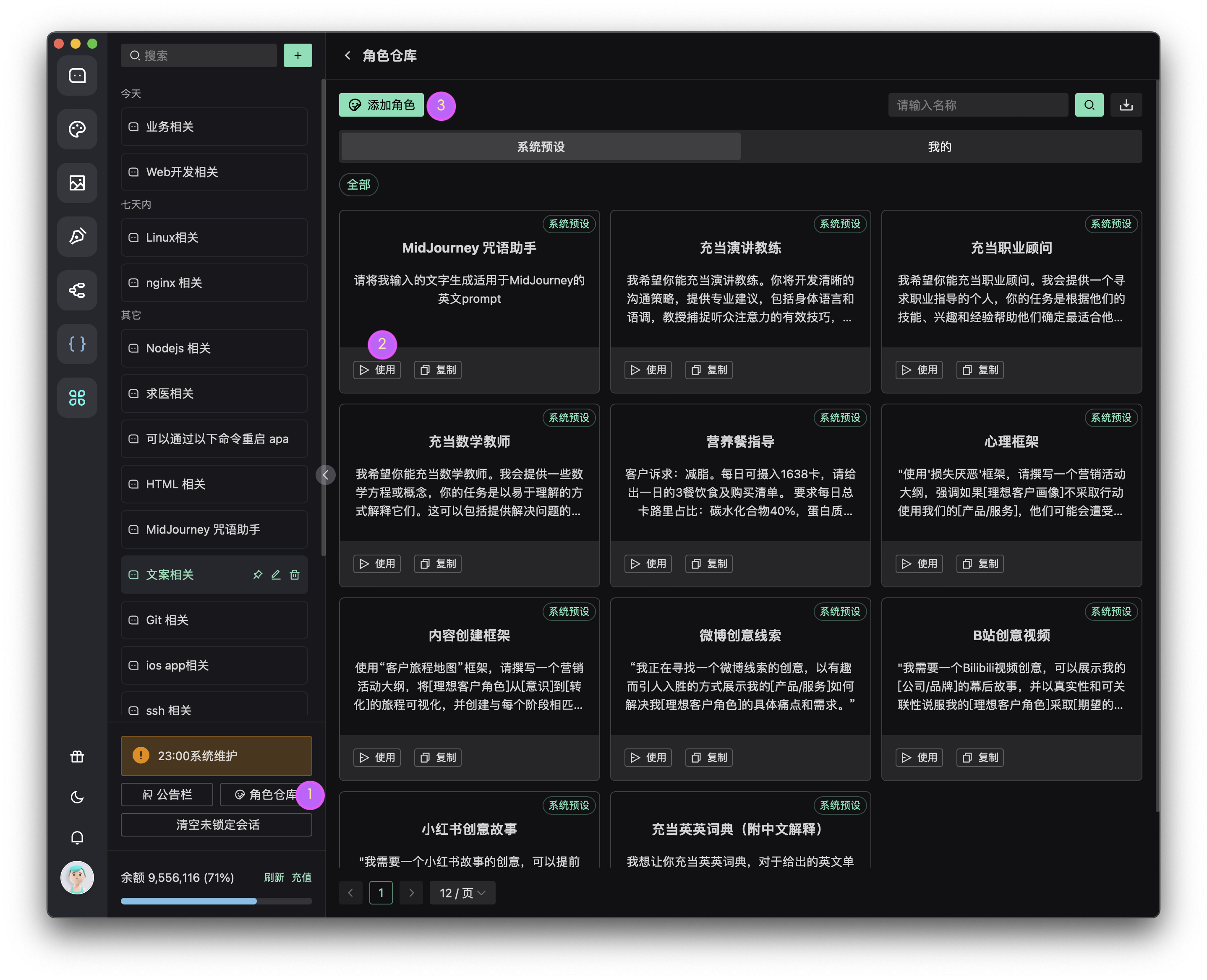Screen dimensions: 1207x980
Task: Open the palette role icon in sidebar
Action: click(77, 129)
